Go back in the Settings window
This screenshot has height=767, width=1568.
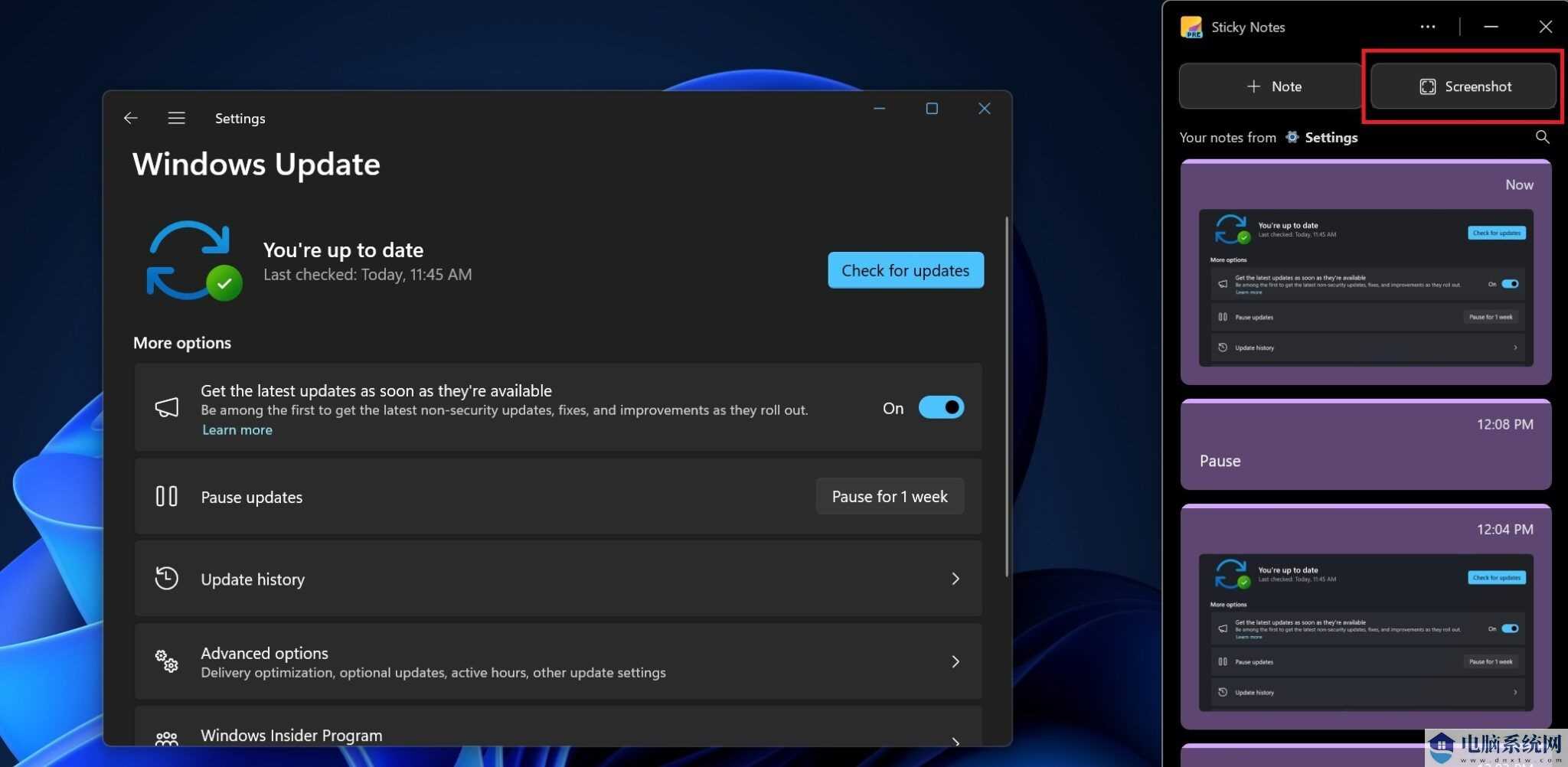tap(130, 118)
